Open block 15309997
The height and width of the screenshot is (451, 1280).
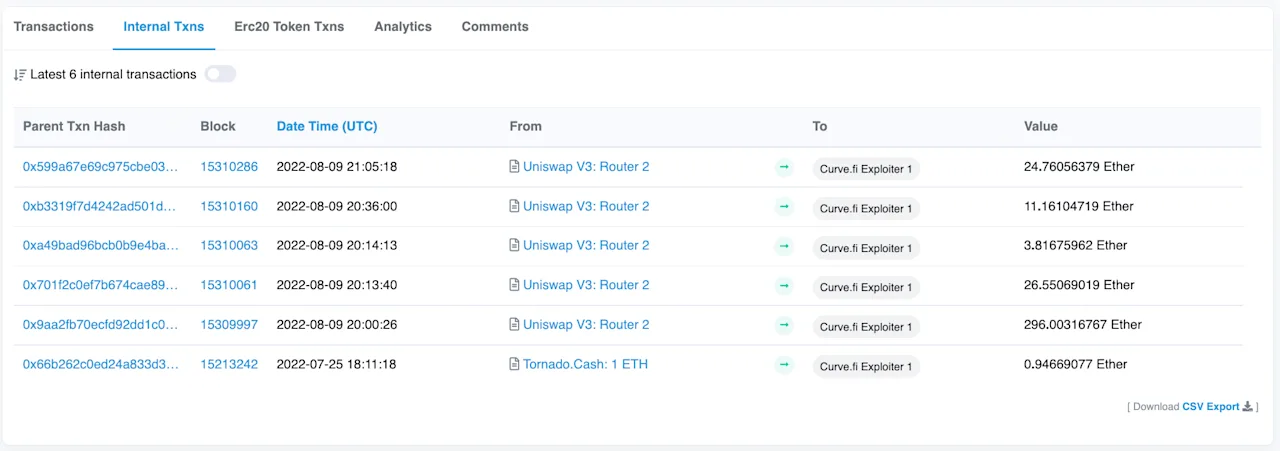pos(229,325)
